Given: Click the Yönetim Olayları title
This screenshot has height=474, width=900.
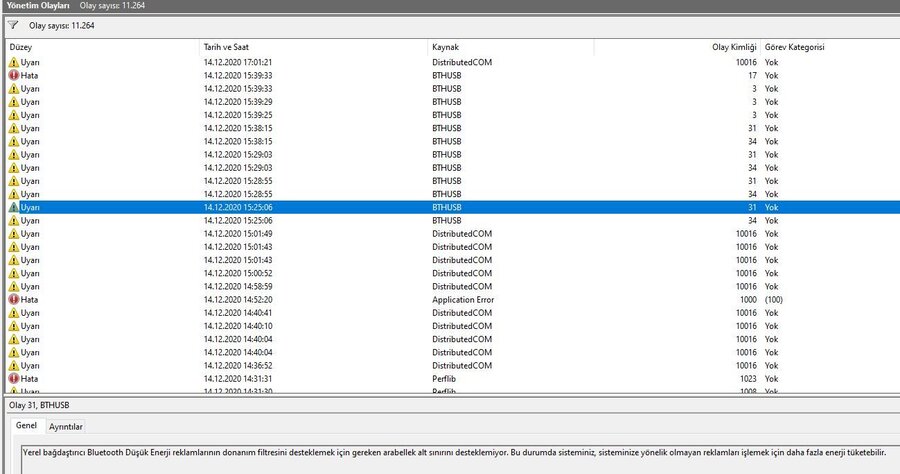Looking at the screenshot, I should (38, 6).
